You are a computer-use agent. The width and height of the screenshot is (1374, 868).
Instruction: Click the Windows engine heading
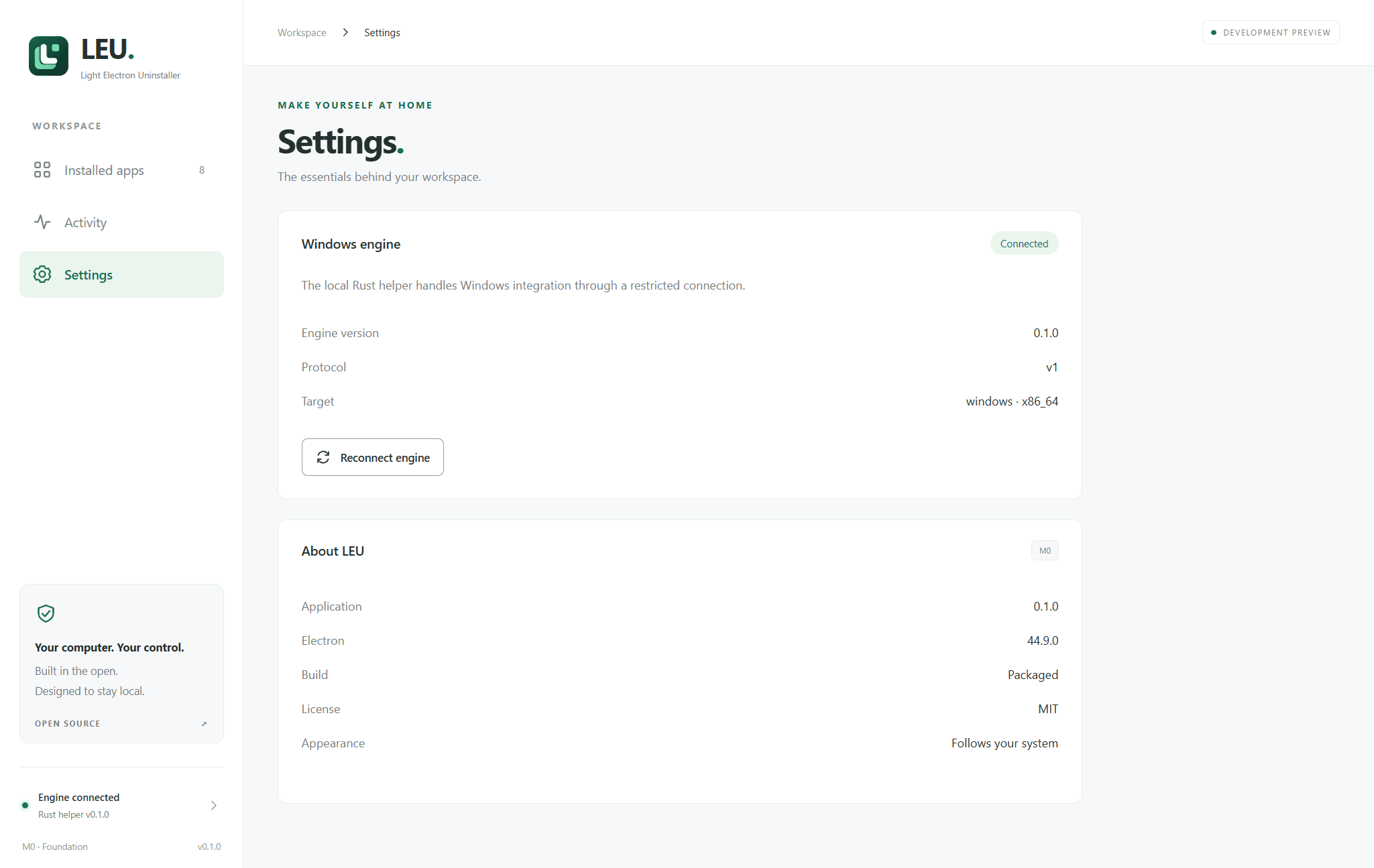(351, 243)
